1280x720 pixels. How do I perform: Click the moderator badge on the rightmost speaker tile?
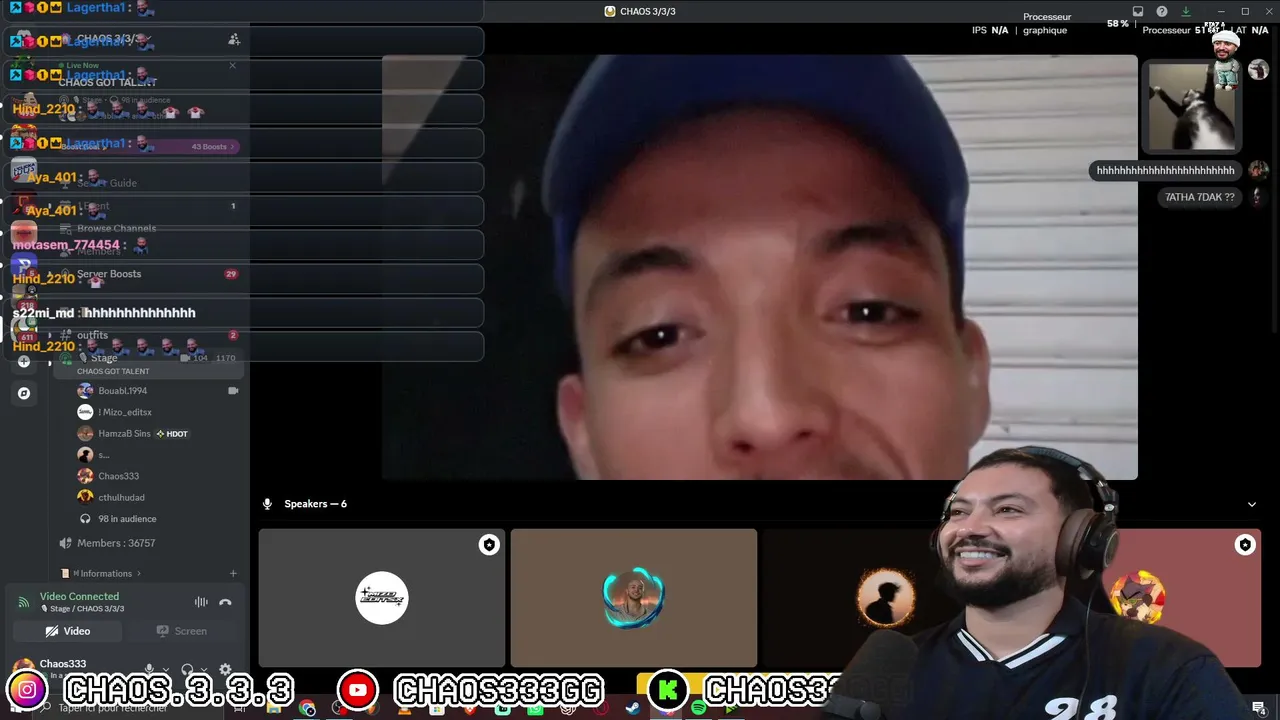tap(1245, 545)
